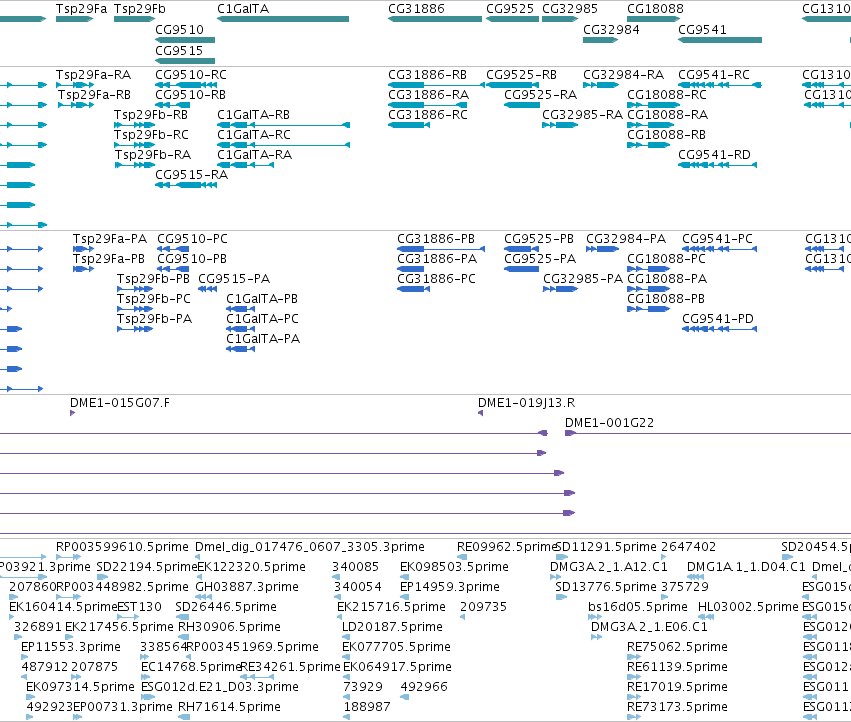Open EST EK215716.5prime
This screenshot has height=722, width=851.
(341, 617)
